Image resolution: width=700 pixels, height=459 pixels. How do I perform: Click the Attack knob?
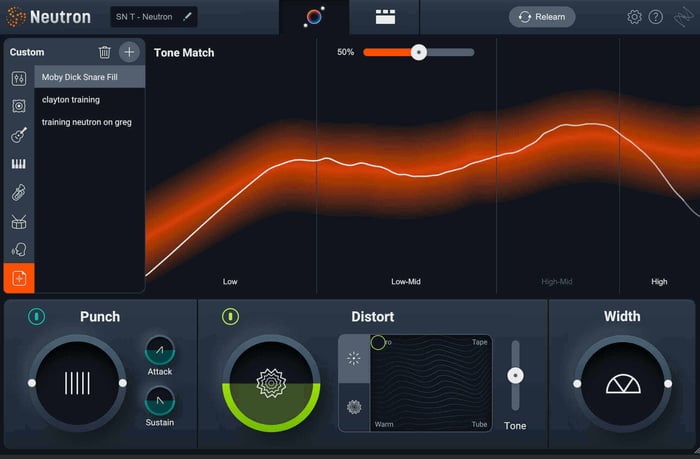pos(160,351)
